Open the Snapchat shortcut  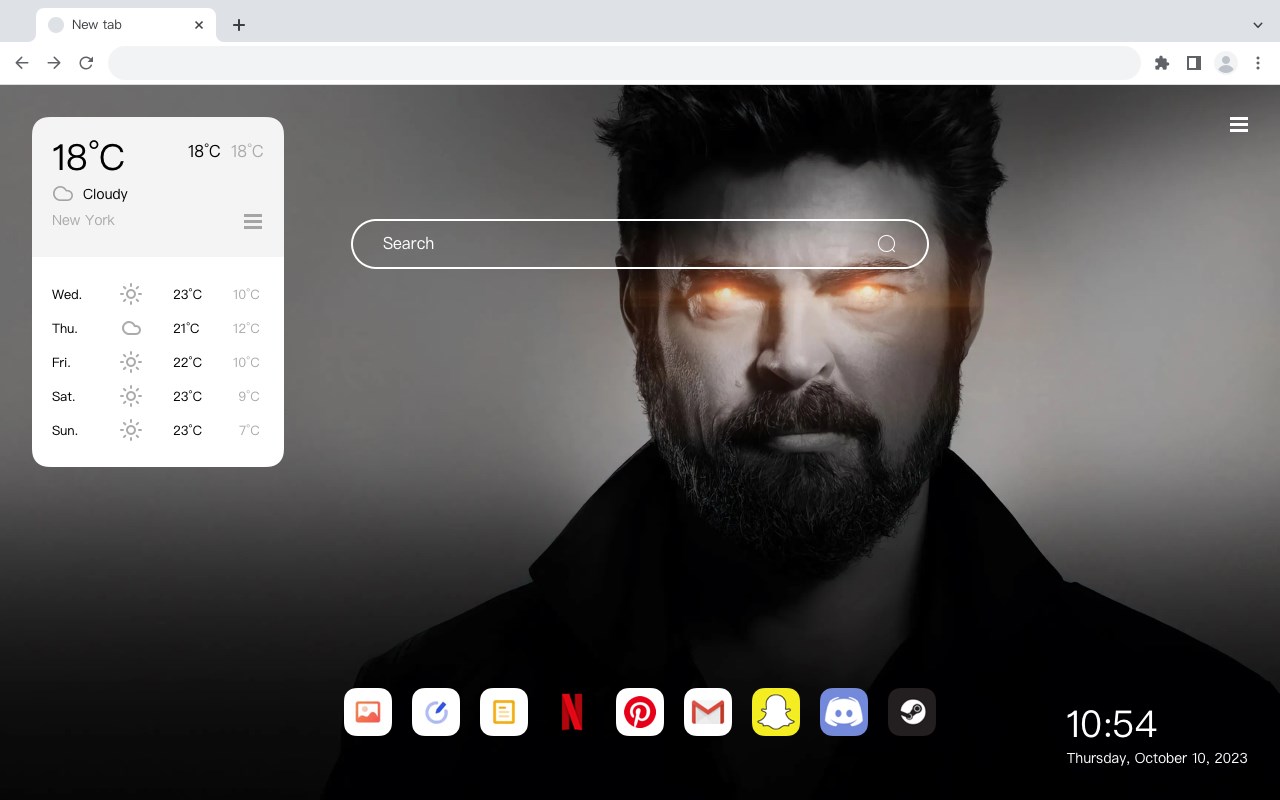click(x=776, y=712)
